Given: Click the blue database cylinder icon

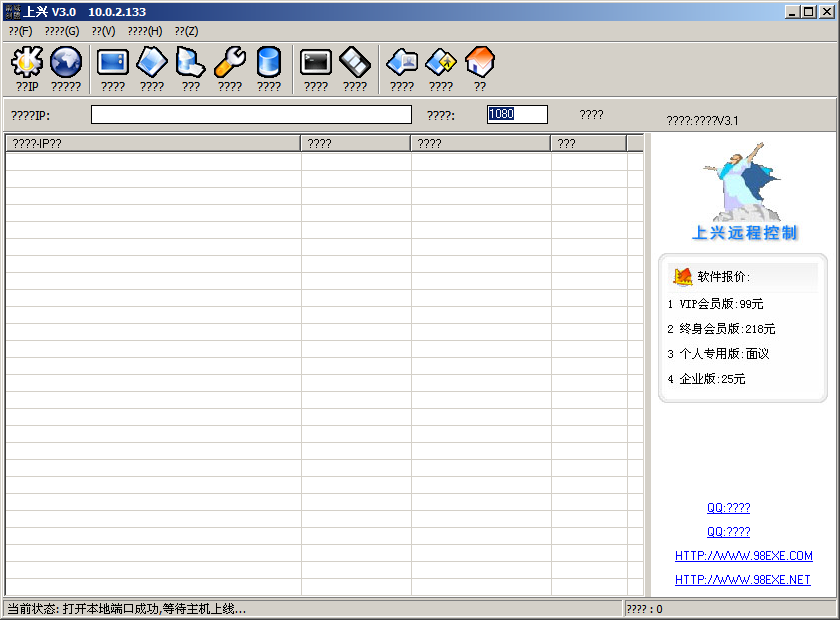Looking at the screenshot, I should coord(269,63).
